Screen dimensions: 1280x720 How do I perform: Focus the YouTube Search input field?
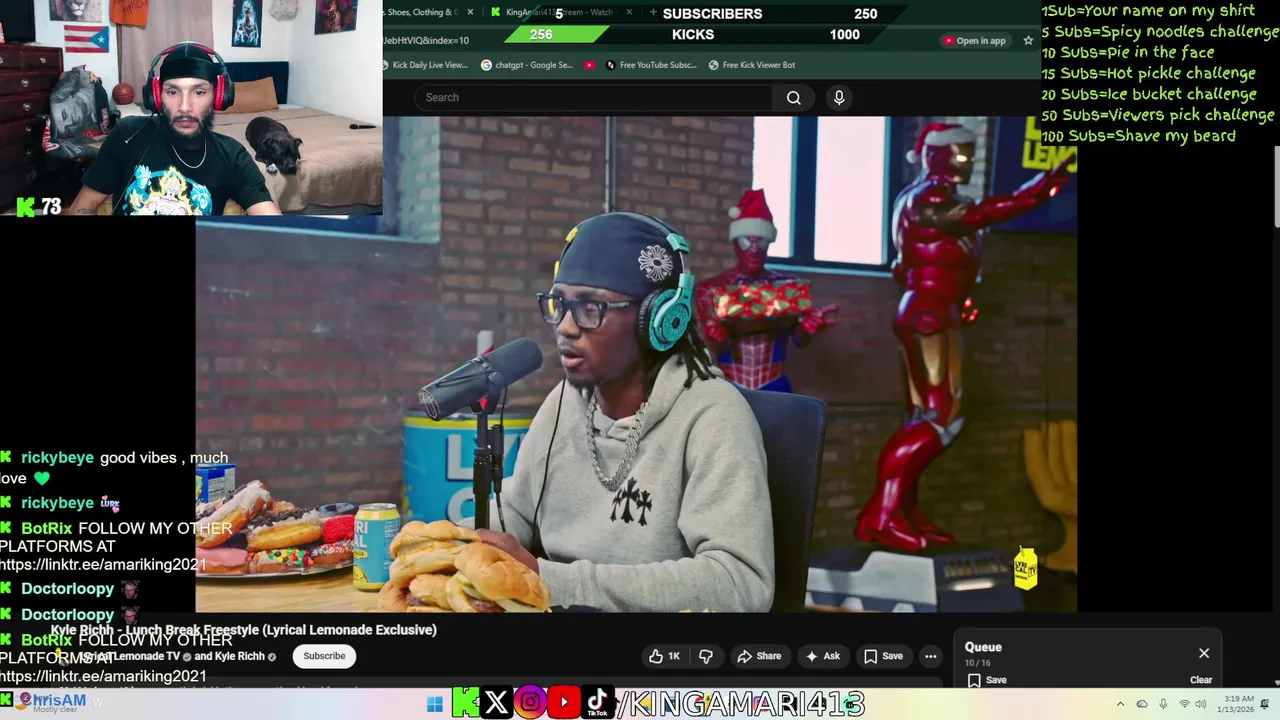click(x=593, y=97)
